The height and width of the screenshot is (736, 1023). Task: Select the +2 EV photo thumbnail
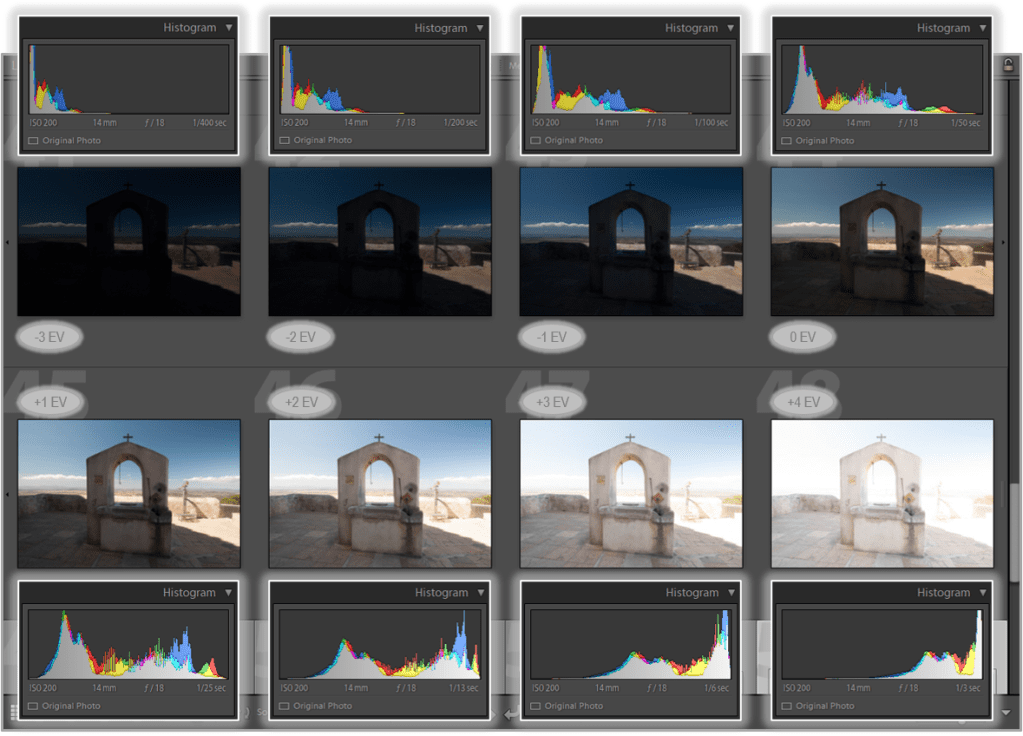click(x=380, y=493)
